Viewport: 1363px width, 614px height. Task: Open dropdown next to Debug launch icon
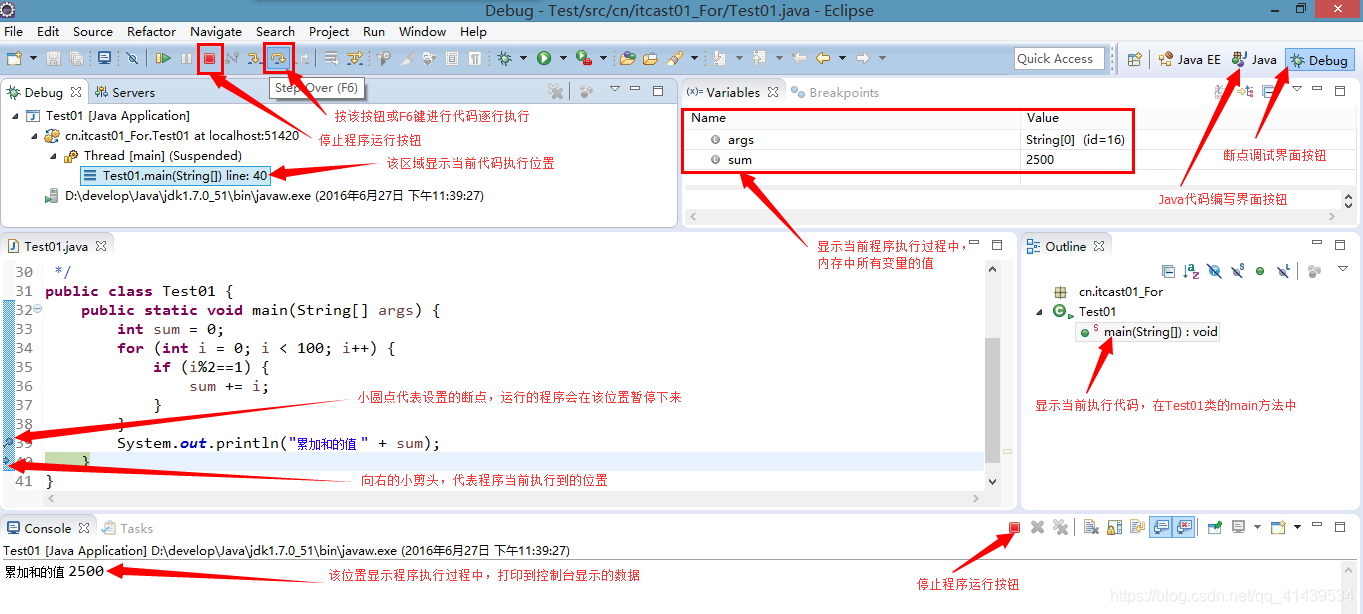[523, 58]
